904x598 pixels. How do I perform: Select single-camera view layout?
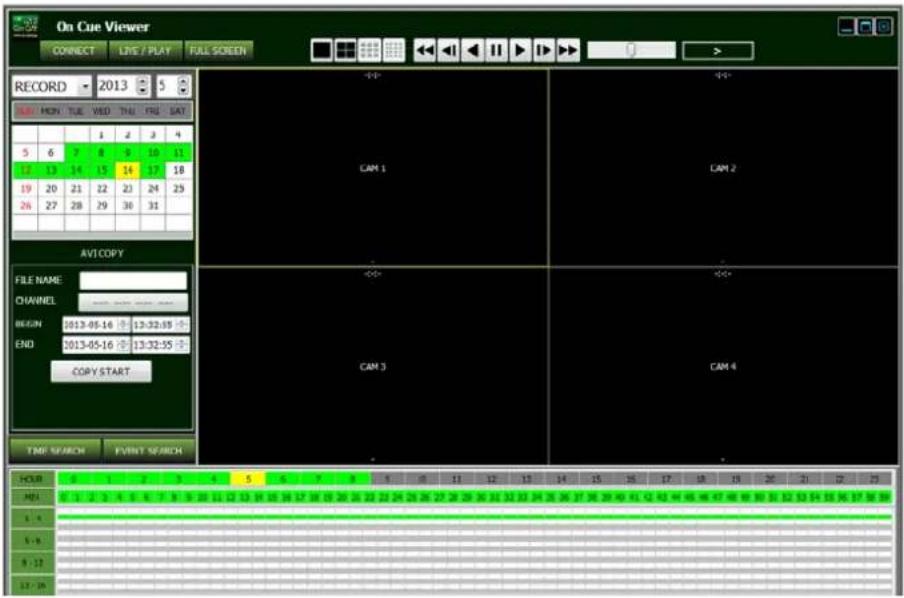click(321, 50)
